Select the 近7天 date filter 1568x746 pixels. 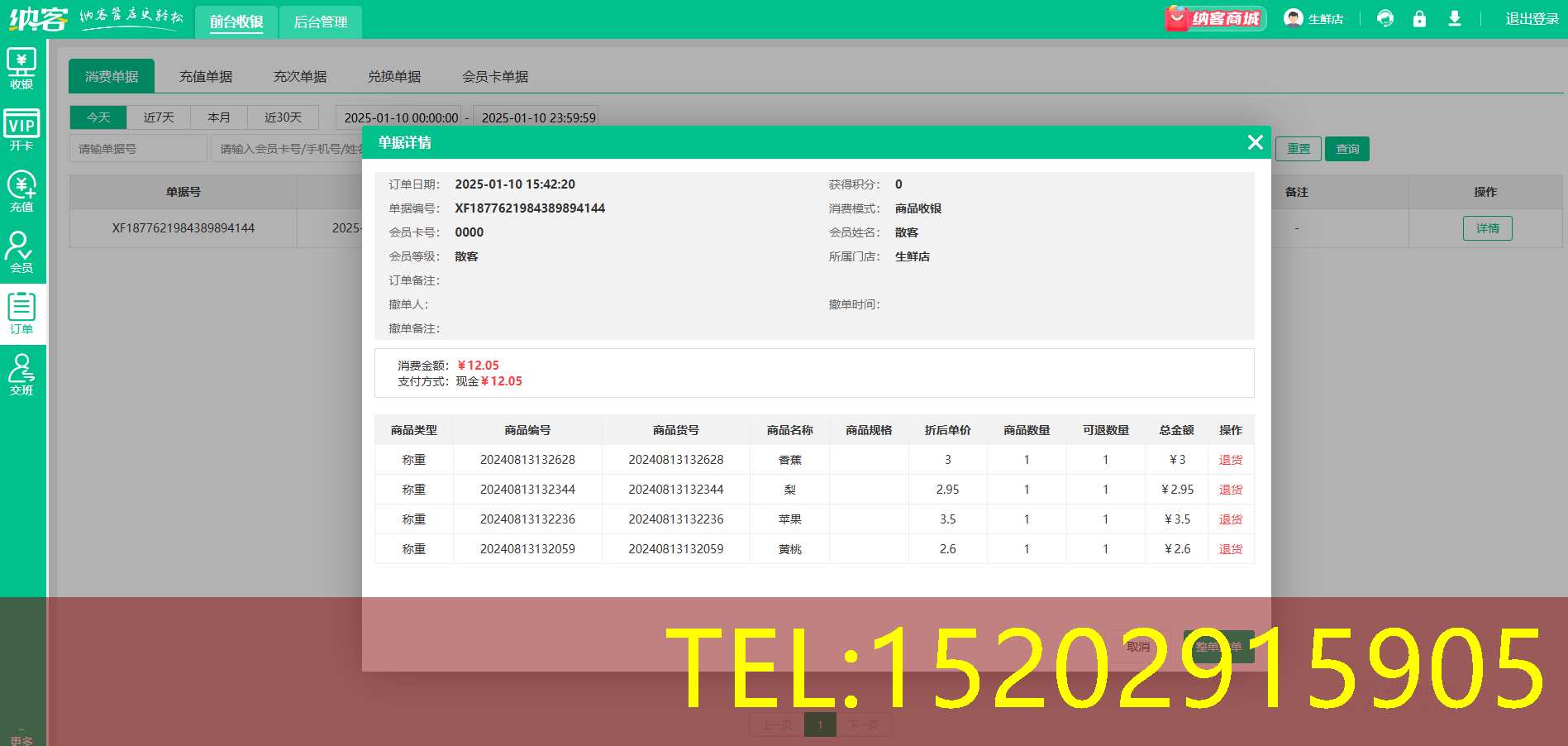pos(159,117)
